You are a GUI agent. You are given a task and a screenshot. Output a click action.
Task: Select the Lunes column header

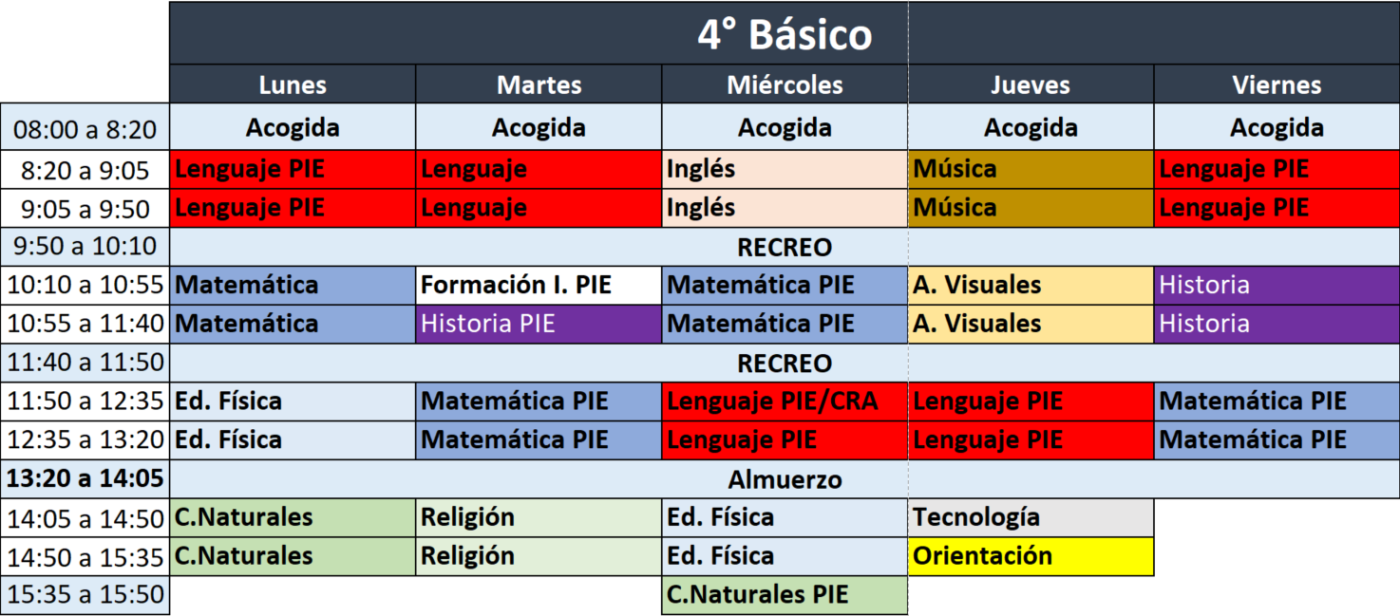click(292, 85)
